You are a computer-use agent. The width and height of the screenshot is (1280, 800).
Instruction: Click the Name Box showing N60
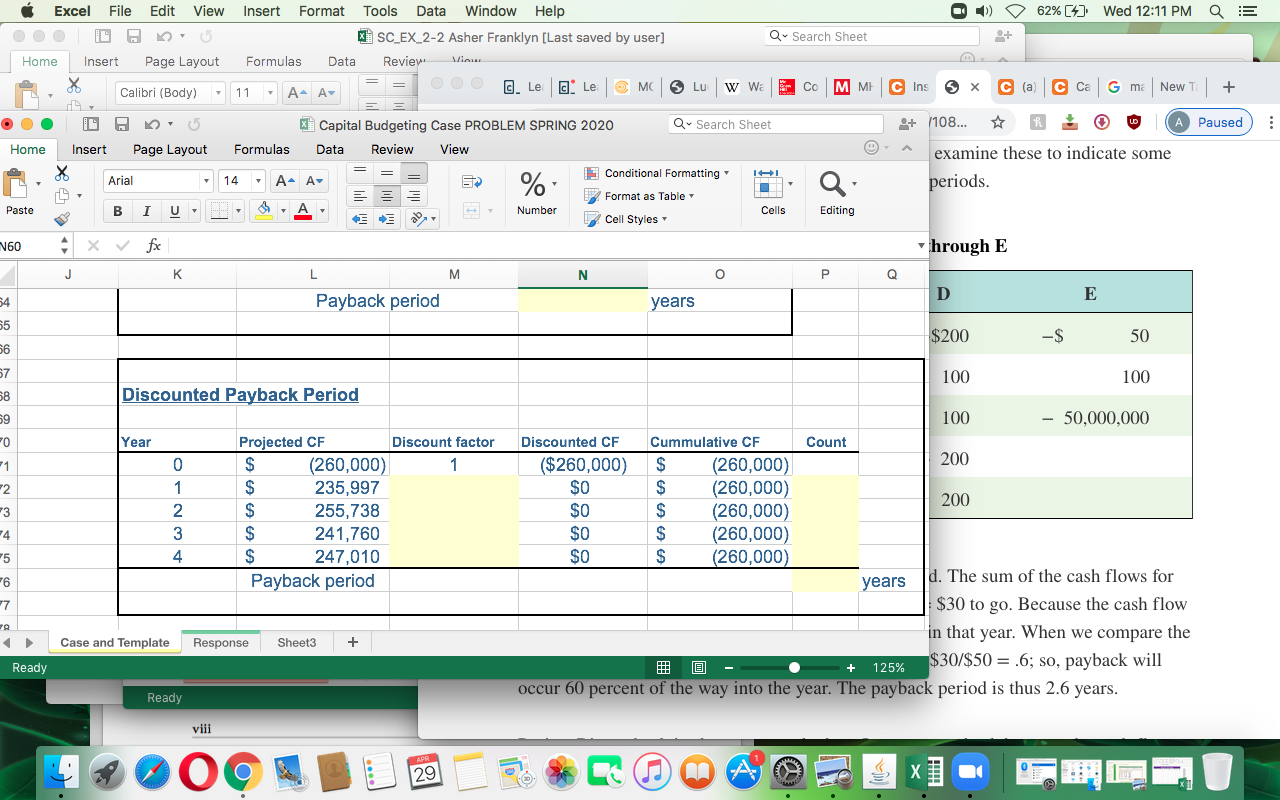point(30,245)
